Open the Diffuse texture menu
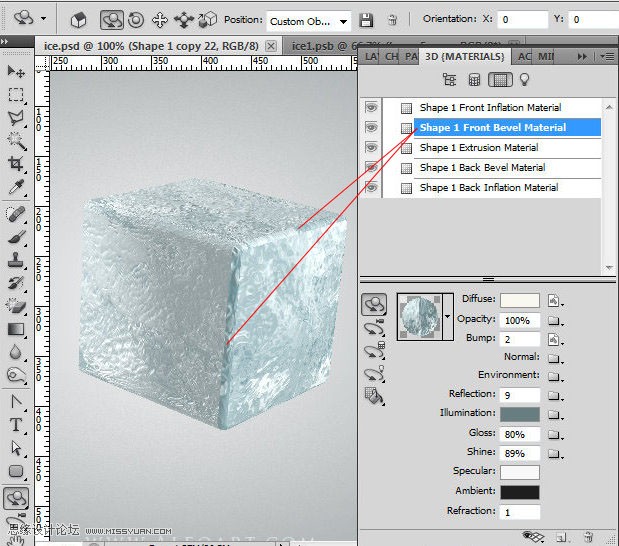This screenshot has height=546, width=619. click(555, 300)
